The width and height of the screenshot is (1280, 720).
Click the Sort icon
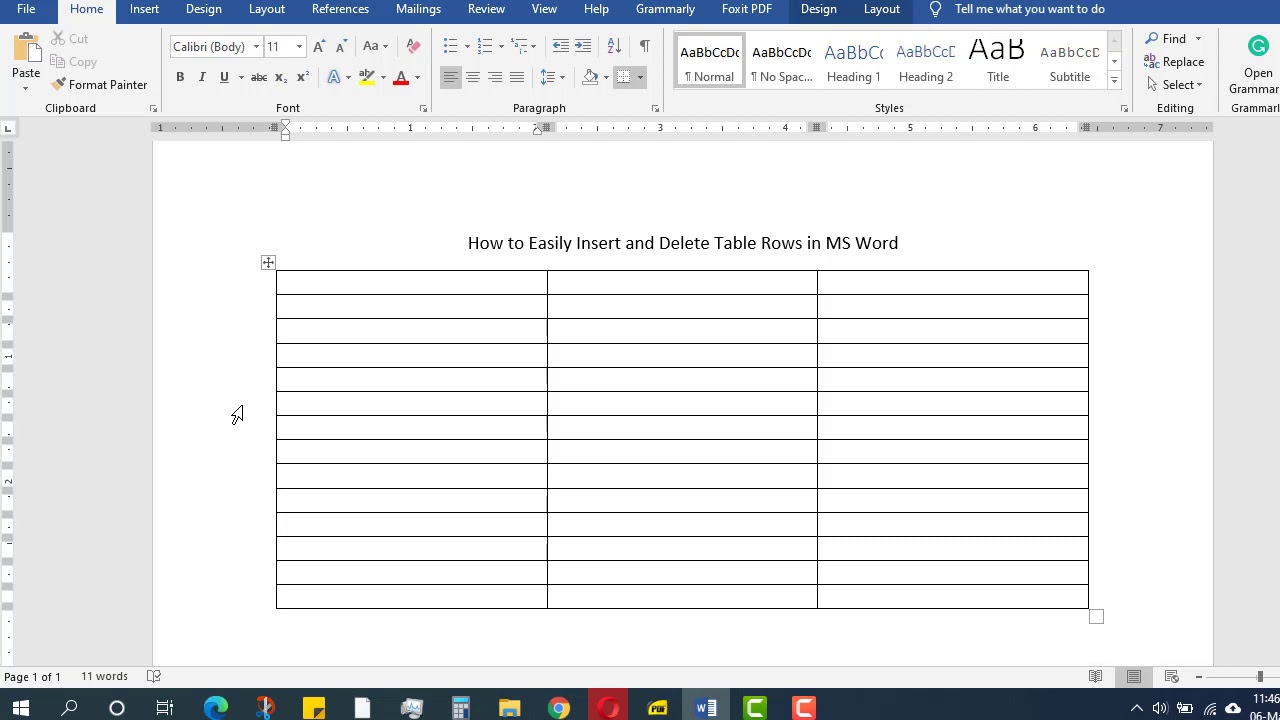click(x=614, y=46)
